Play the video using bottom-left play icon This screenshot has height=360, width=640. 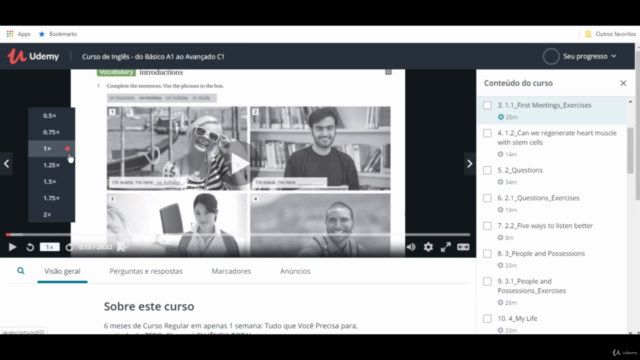pyautogui.click(x=12, y=247)
